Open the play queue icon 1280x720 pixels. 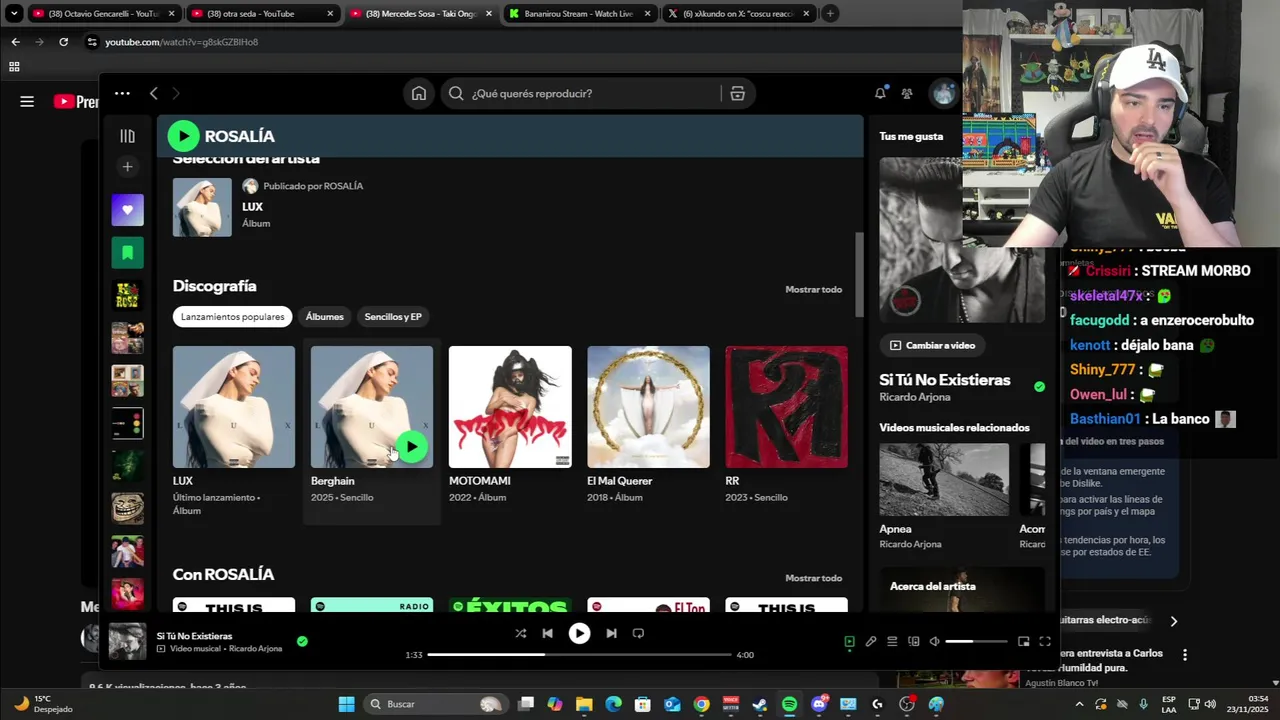click(892, 642)
